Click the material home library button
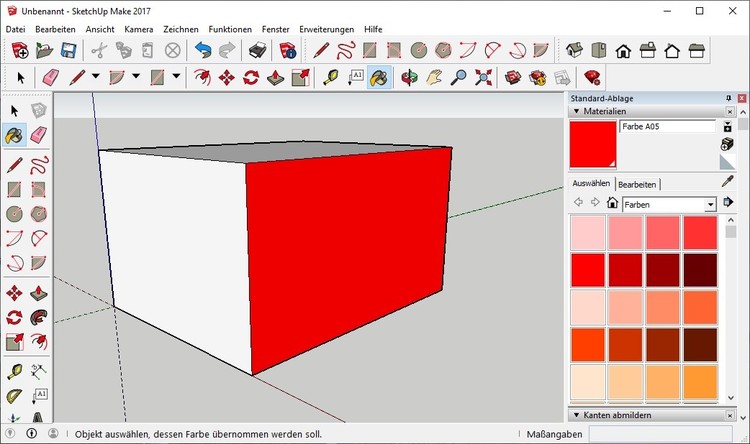This screenshot has width=750, height=444. [612, 203]
